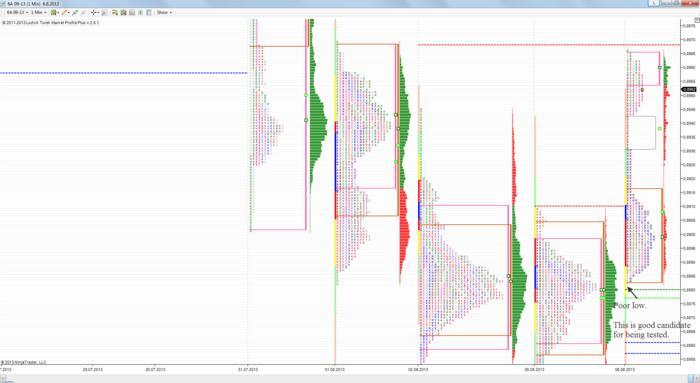700x383 pixels.
Task: Click the 31.07.2013 date on time axis
Action: coord(248,370)
